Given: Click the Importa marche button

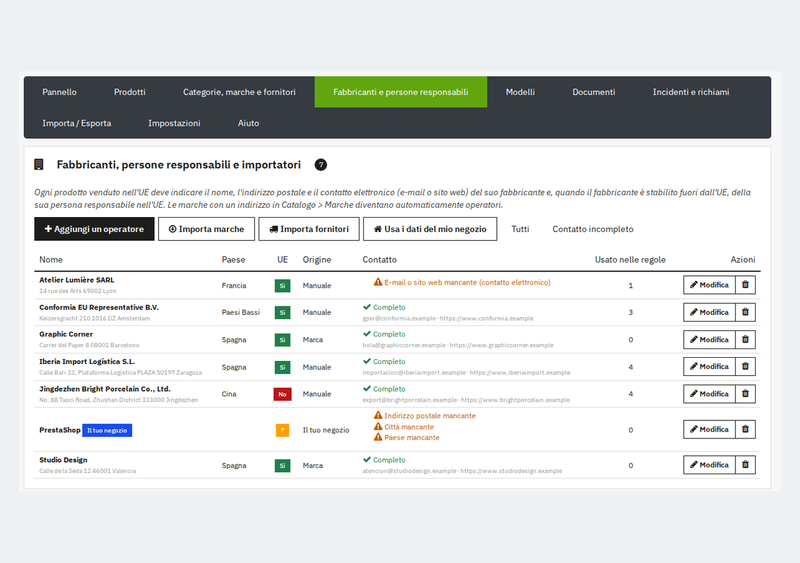Looking at the screenshot, I should 206,229.
